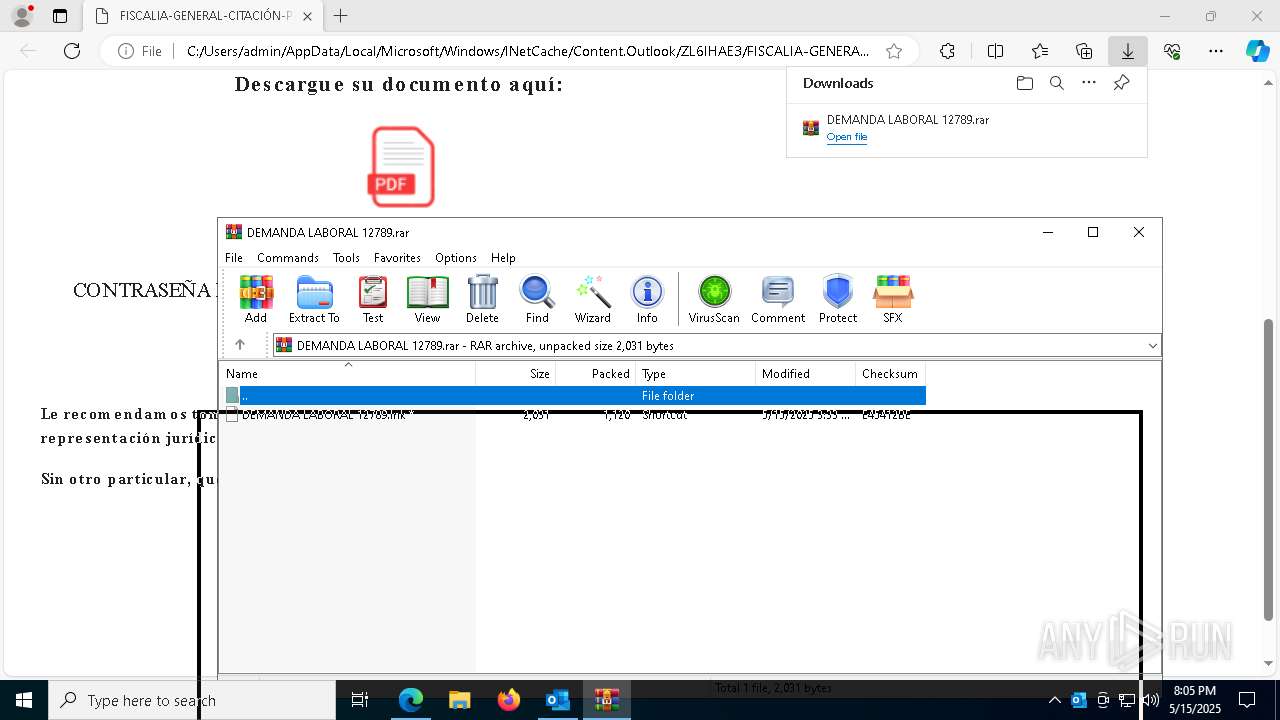Image resolution: width=1280 pixels, height=720 pixels.
Task: Click the View toolbar icon
Action: [x=427, y=299]
